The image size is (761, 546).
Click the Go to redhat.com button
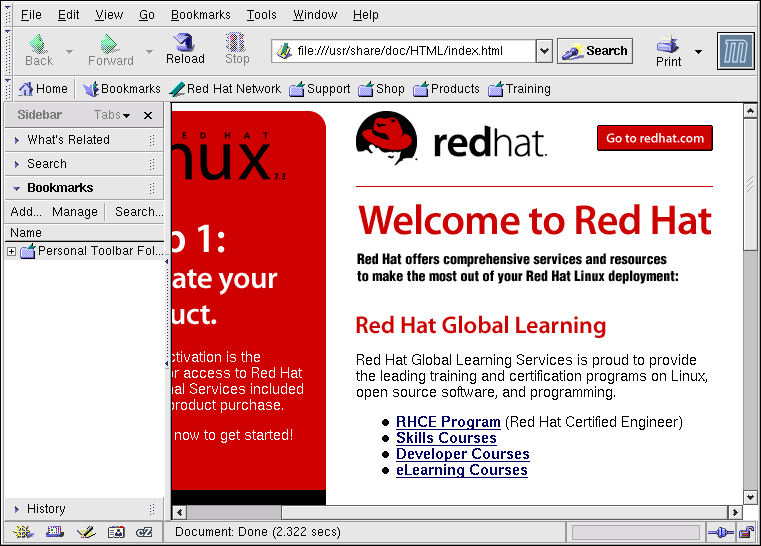(x=654, y=138)
